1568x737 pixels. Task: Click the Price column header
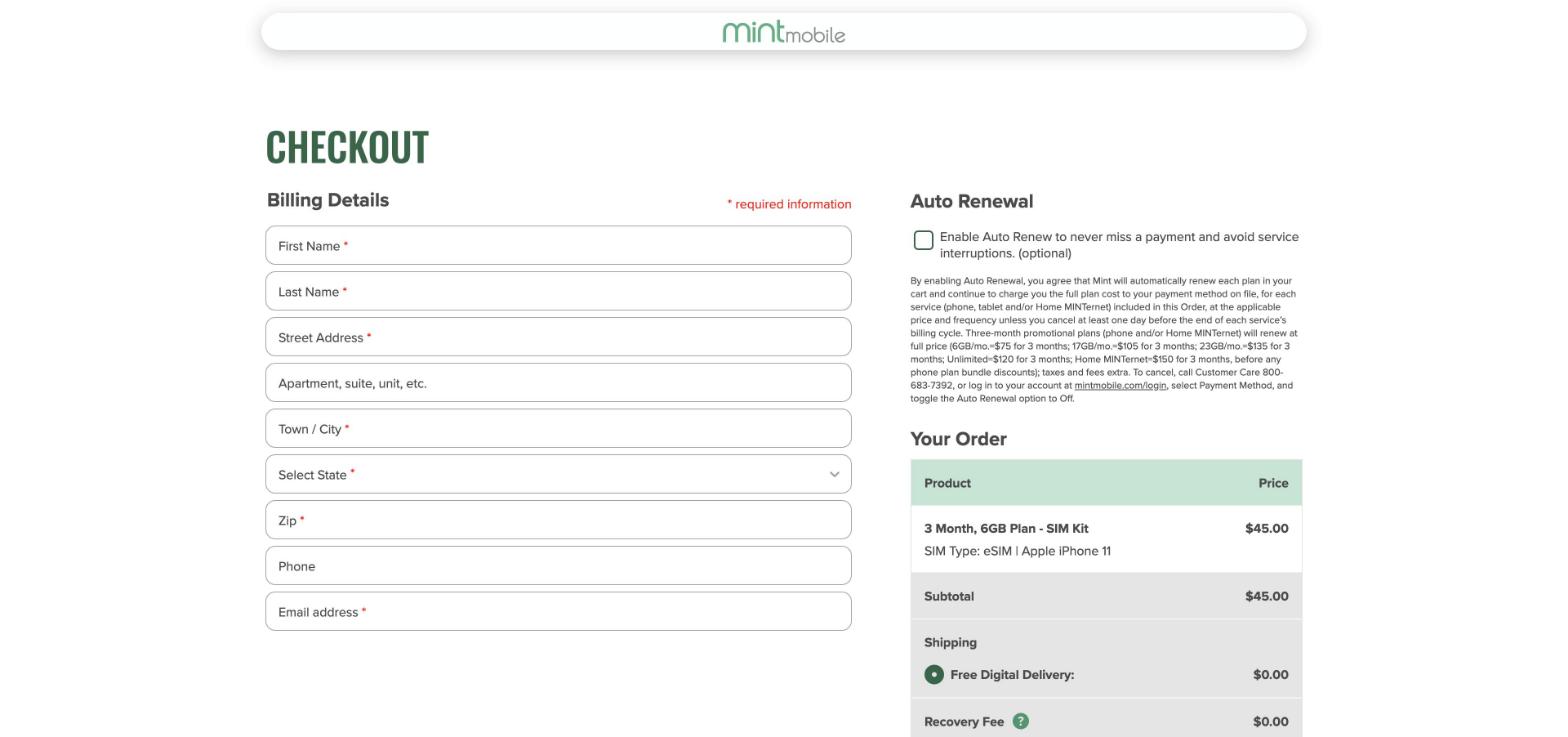coord(1273,483)
